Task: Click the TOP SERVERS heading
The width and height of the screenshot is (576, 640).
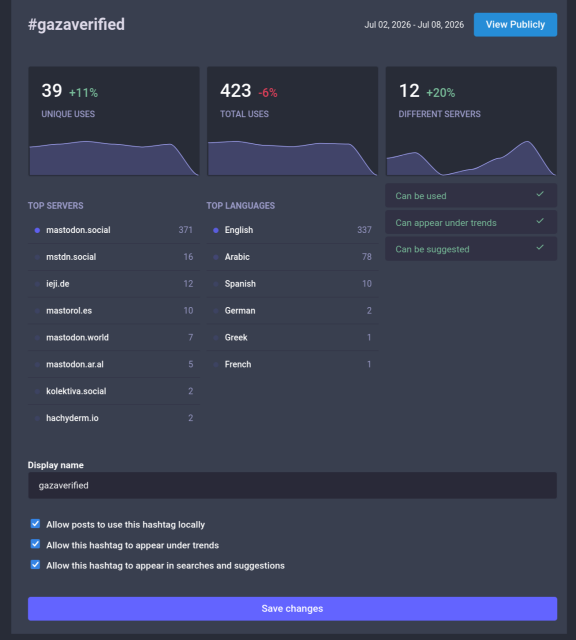Action: [x=56, y=206]
